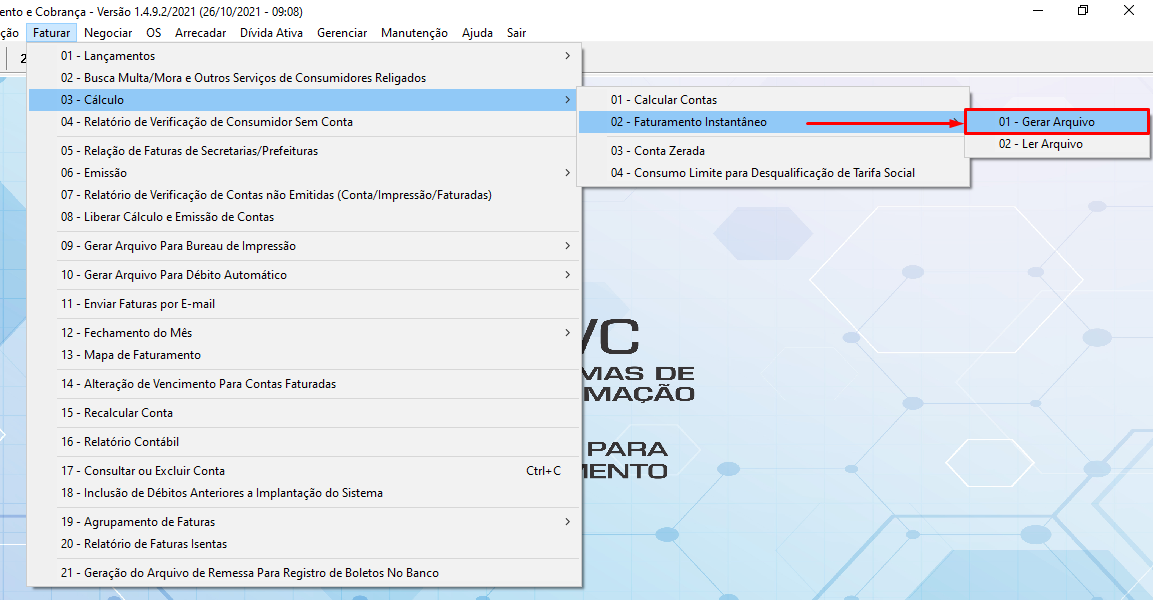This screenshot has width=1153, height=600.
Task: Select Sair from the menu bar
Action: click(516, 32)
